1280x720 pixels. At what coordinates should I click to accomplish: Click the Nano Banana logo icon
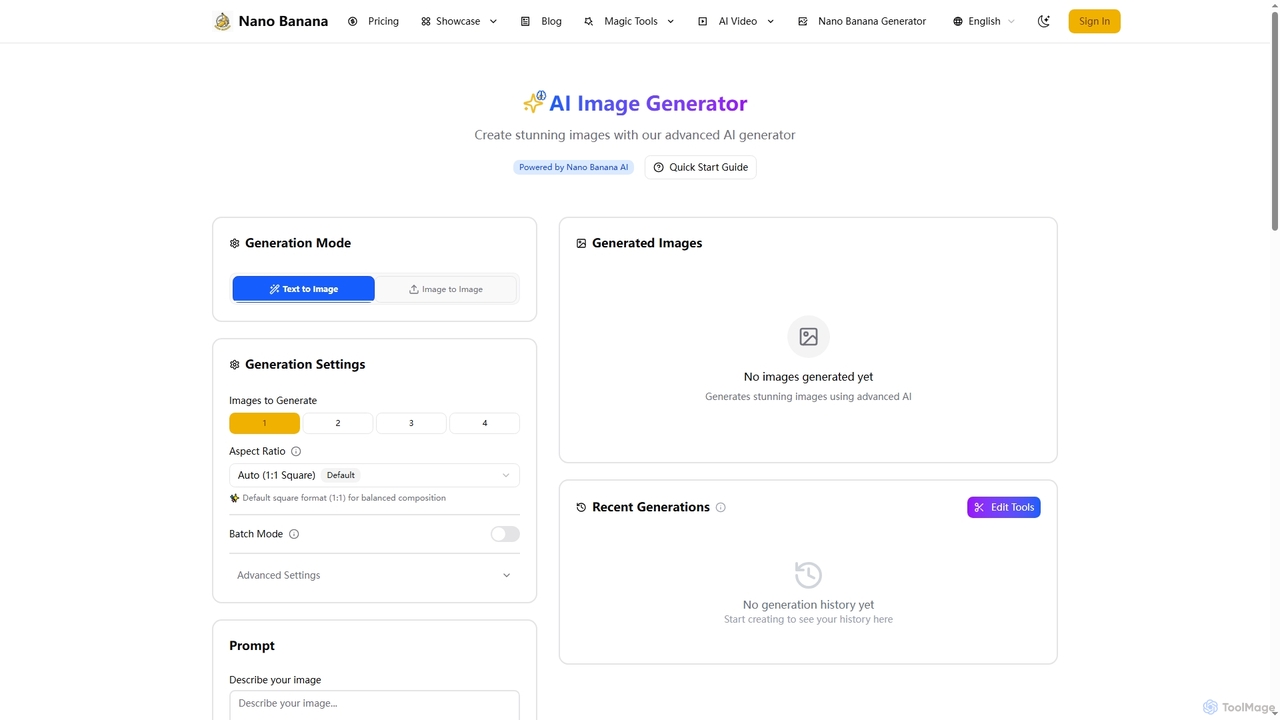click(x=222, y=21)
